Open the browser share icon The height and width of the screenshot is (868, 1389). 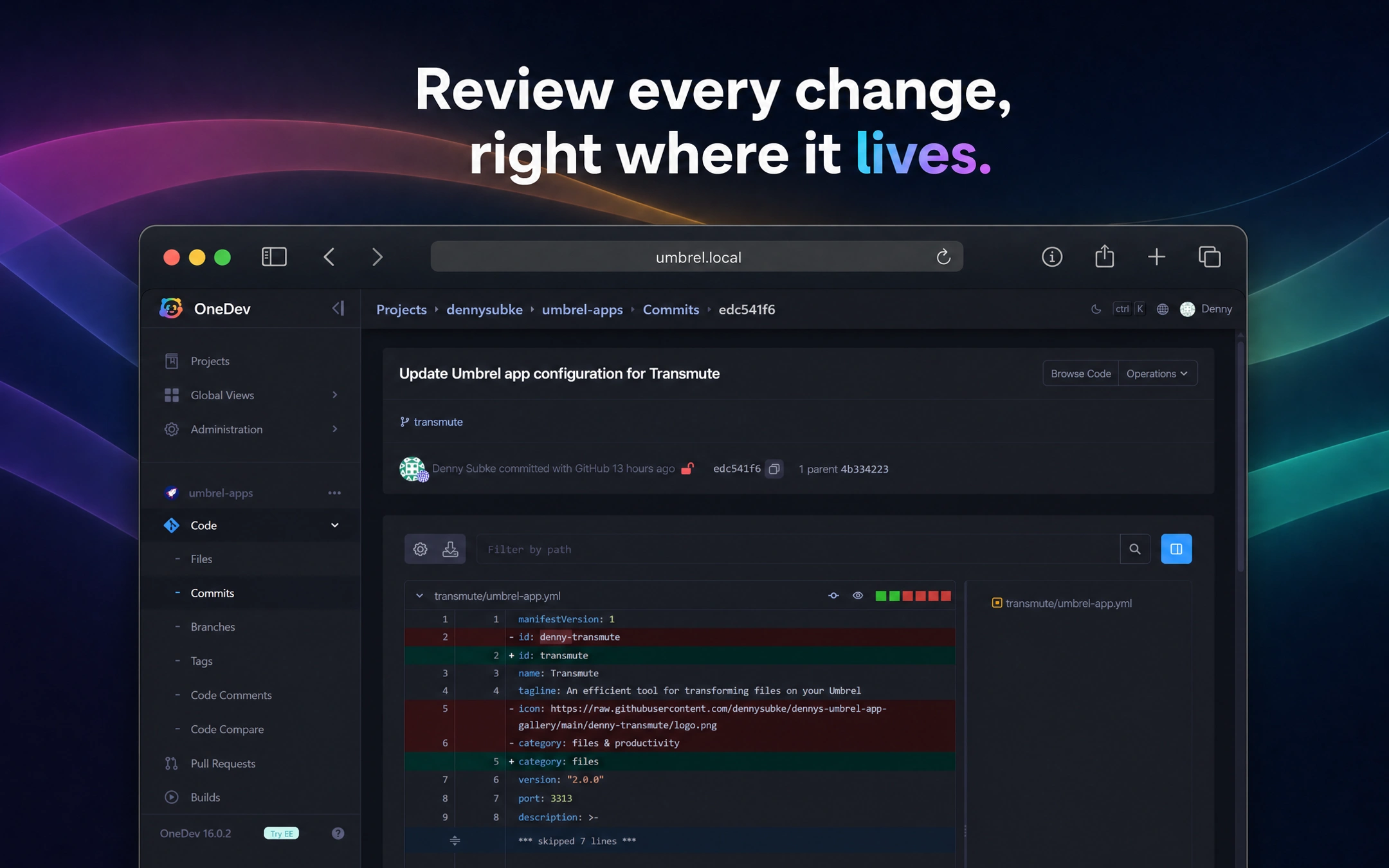pos(1104,256)
